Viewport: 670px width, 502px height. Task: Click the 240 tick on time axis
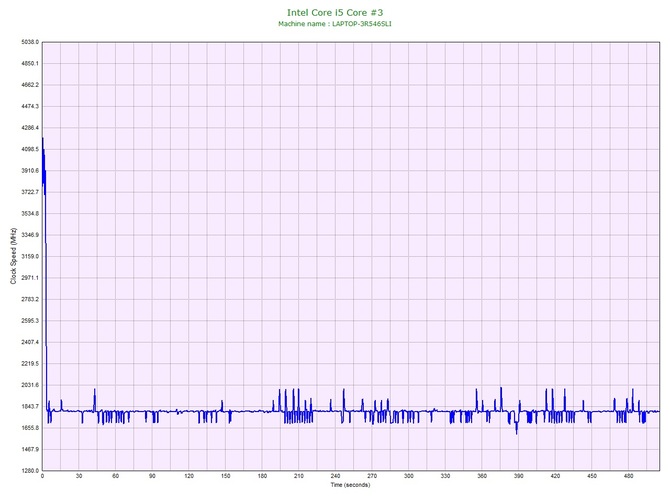pyautogui.click(x=335, y=476)
